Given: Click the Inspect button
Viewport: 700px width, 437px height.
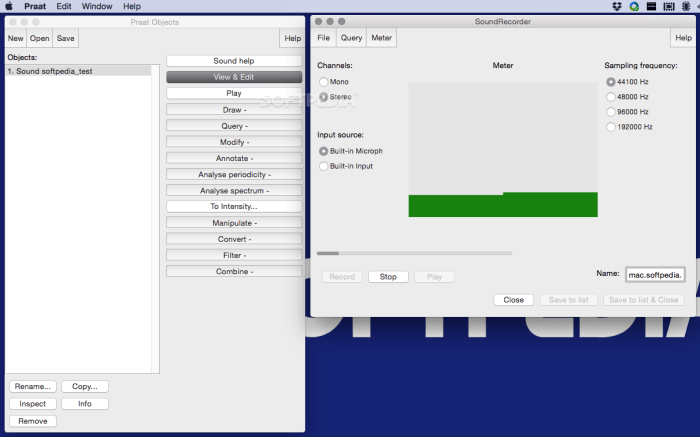Looking at the screenshot, I should tap(33, 404).
